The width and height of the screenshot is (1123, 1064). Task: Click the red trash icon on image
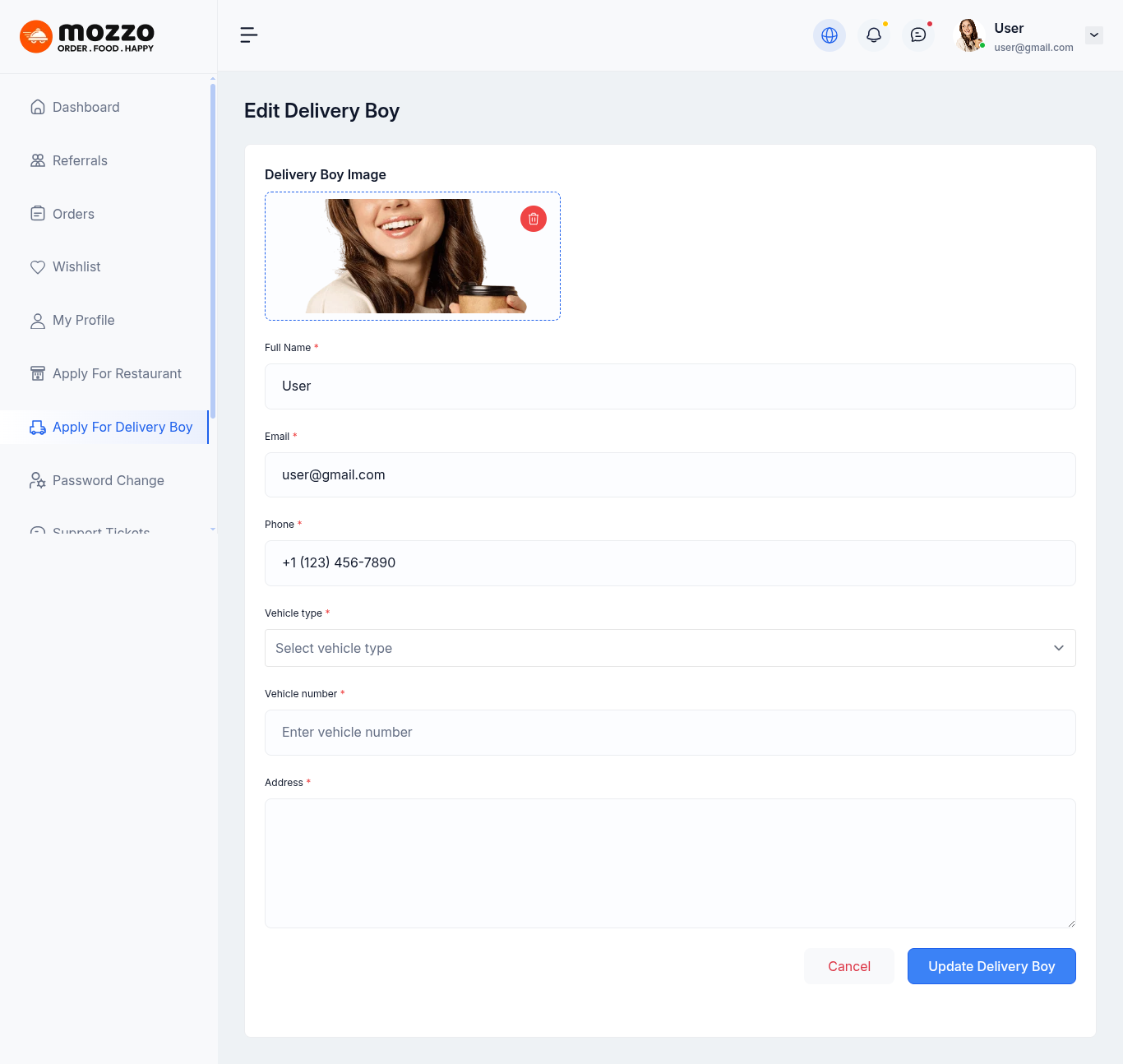click(x=534, y=219)
